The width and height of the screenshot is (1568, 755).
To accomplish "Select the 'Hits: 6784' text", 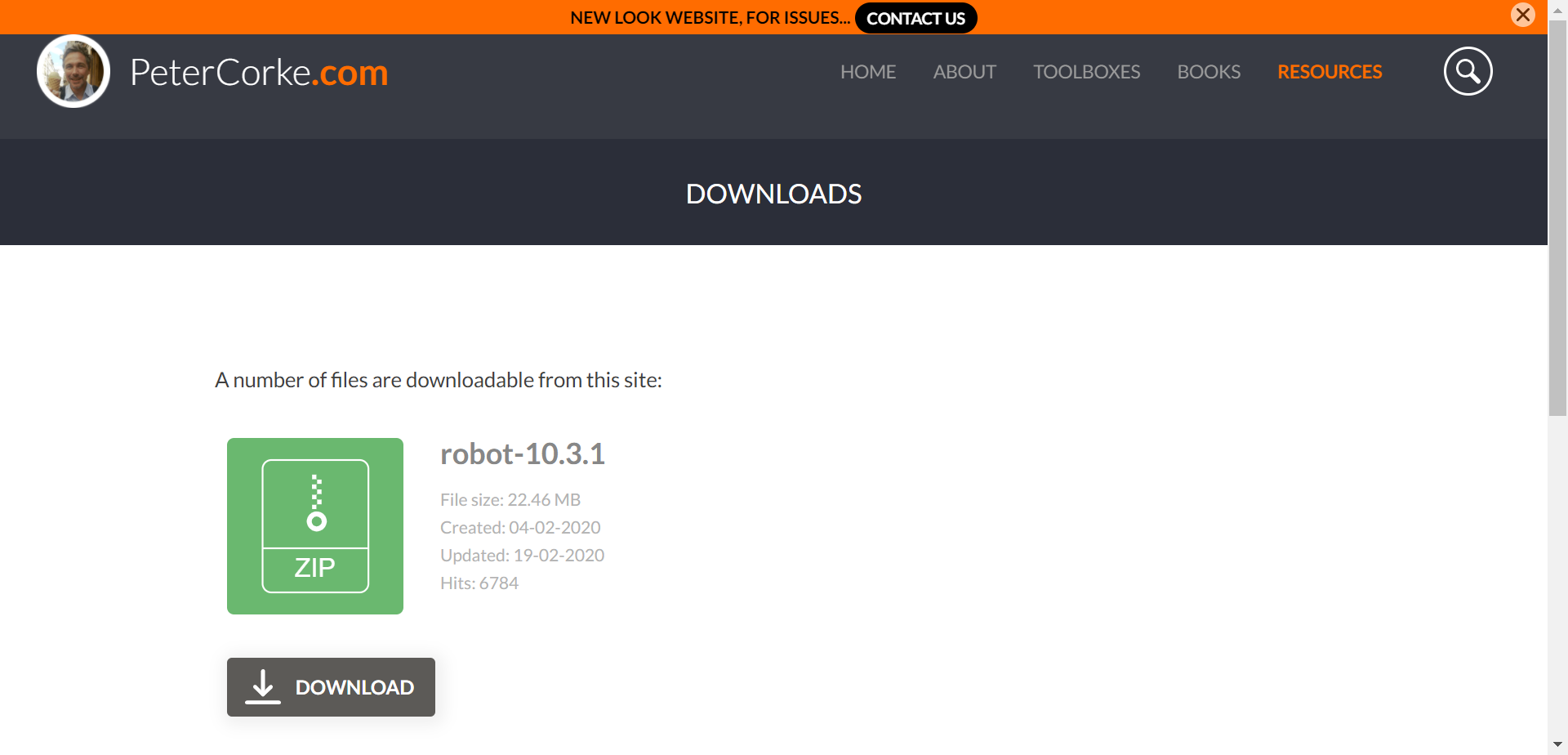I will tap(479, 583).
